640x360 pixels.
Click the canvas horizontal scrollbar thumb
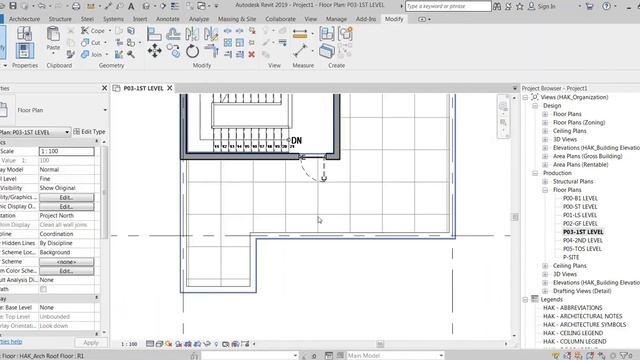(x=380, y=344)
